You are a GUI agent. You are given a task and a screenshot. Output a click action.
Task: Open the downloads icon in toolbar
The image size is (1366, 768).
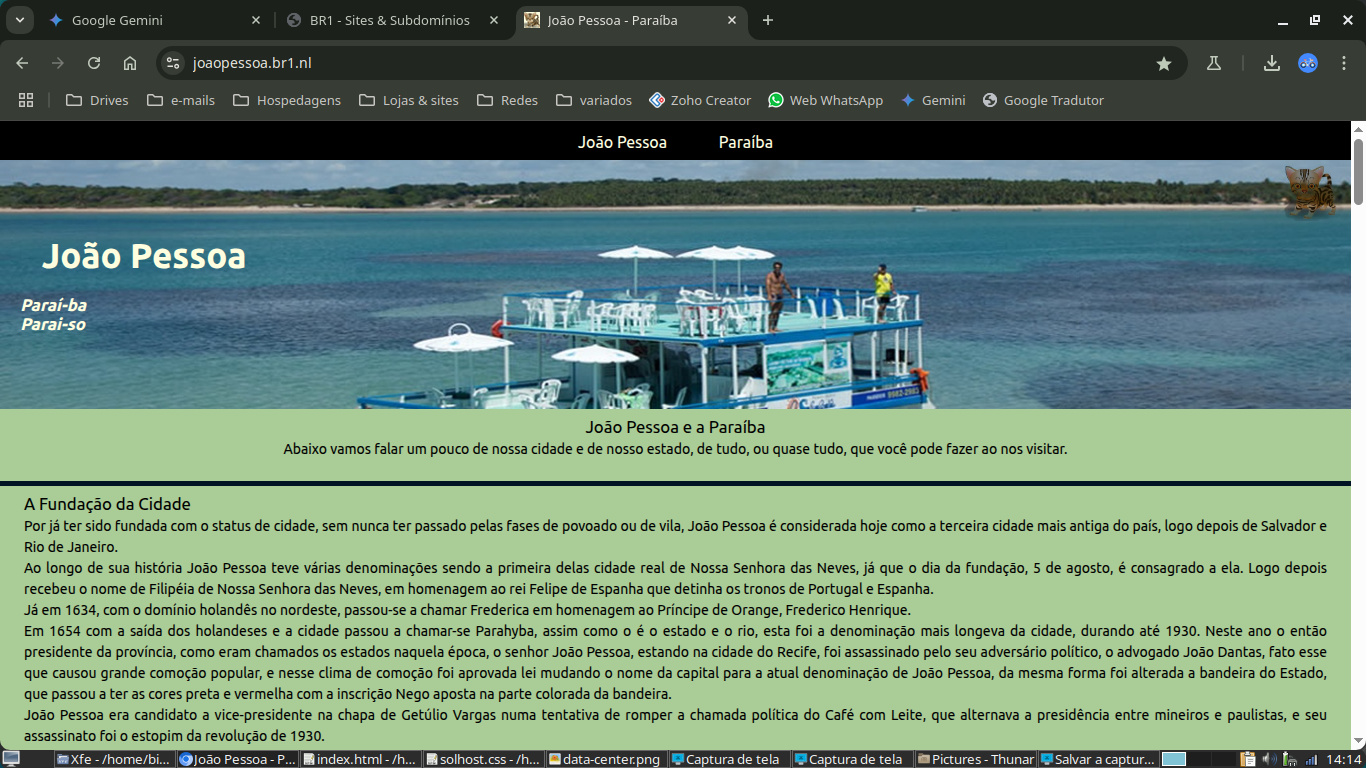1272,63
